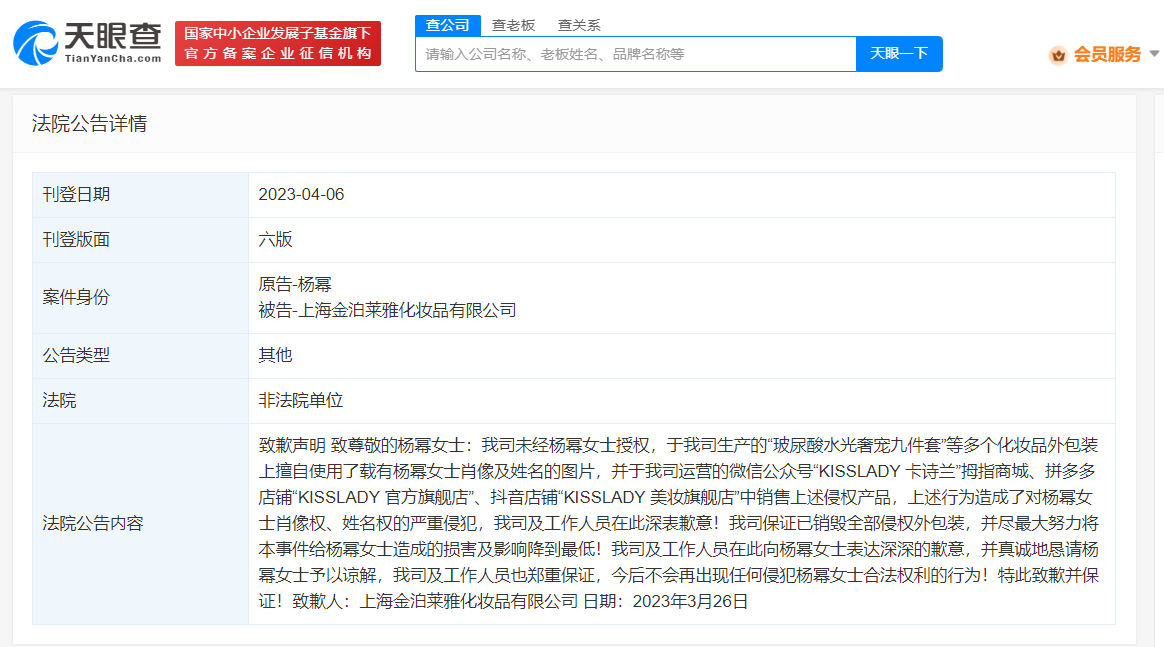Click the 刊登日期 row label
The width and height of the screenshot is (1164, 647).
(76, 194)
